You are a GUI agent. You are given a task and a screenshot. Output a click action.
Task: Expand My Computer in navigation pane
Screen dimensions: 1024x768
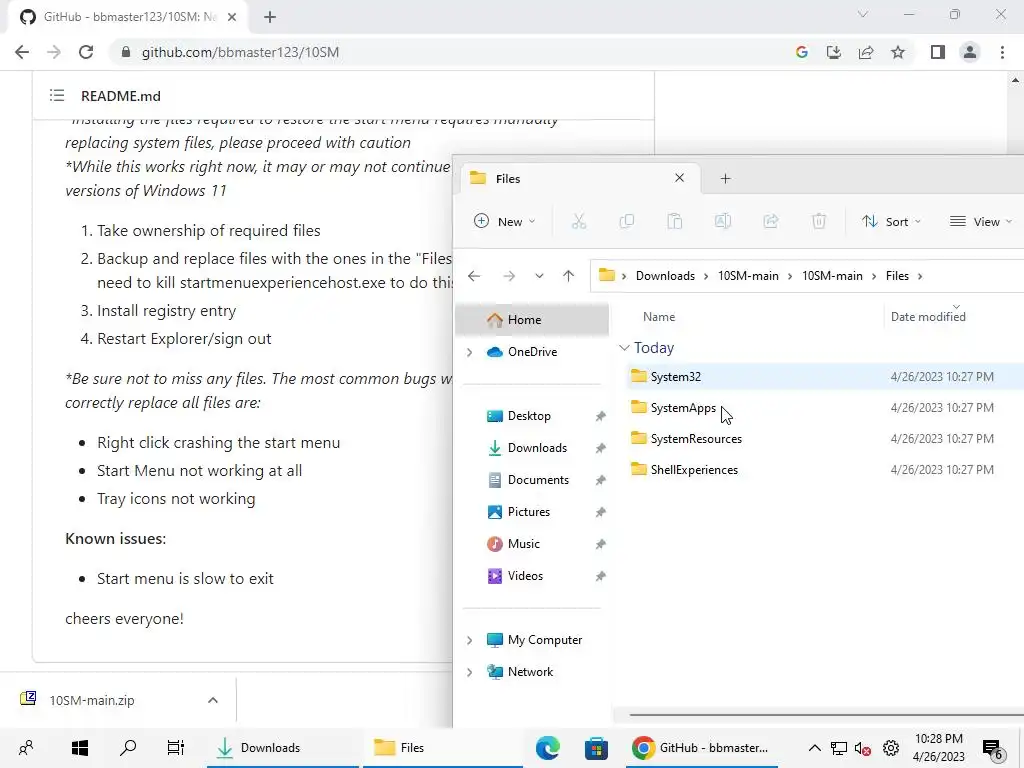tap(469, 640)
